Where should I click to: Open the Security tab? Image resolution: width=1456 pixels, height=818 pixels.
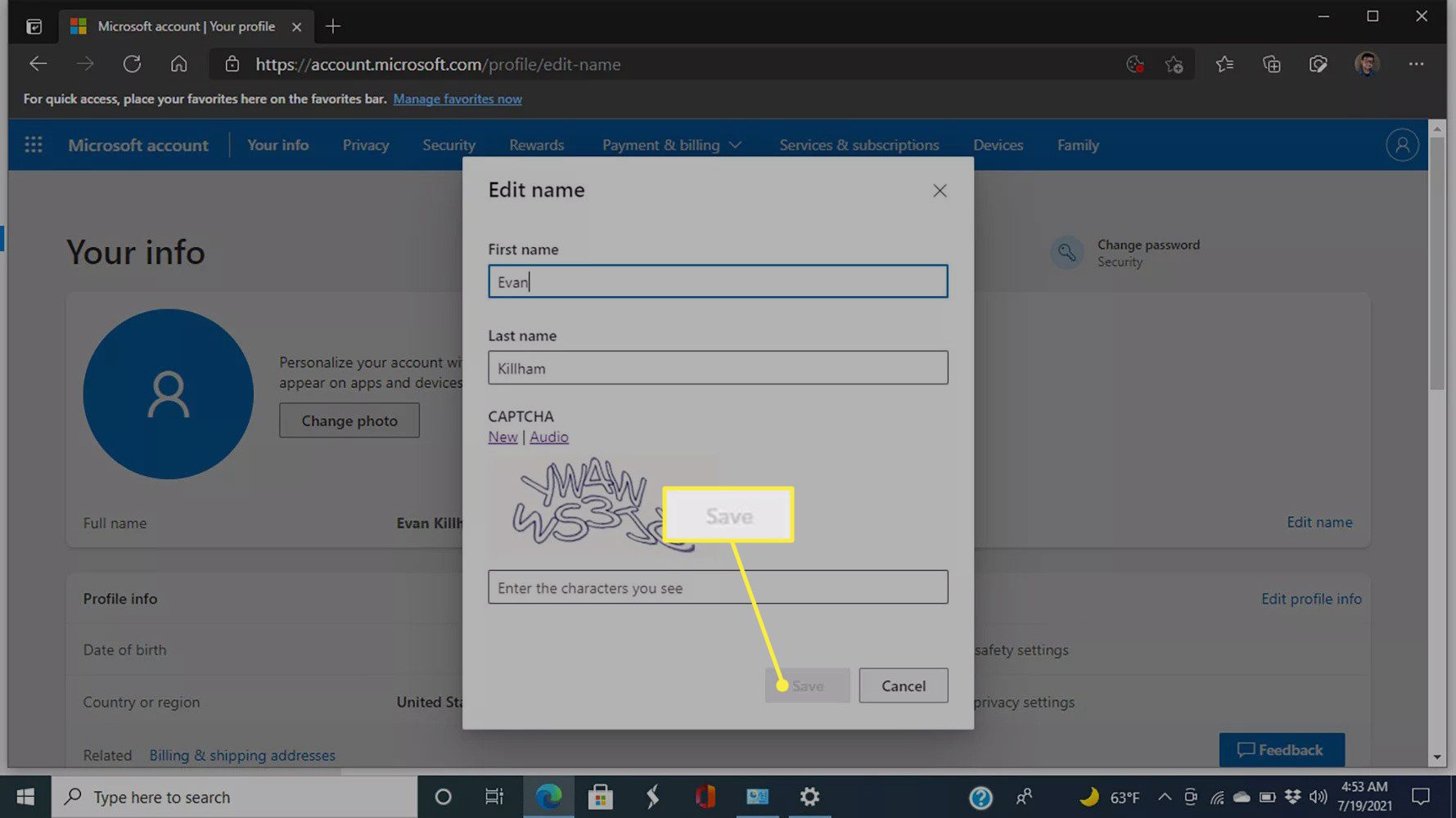coord(449,145)
